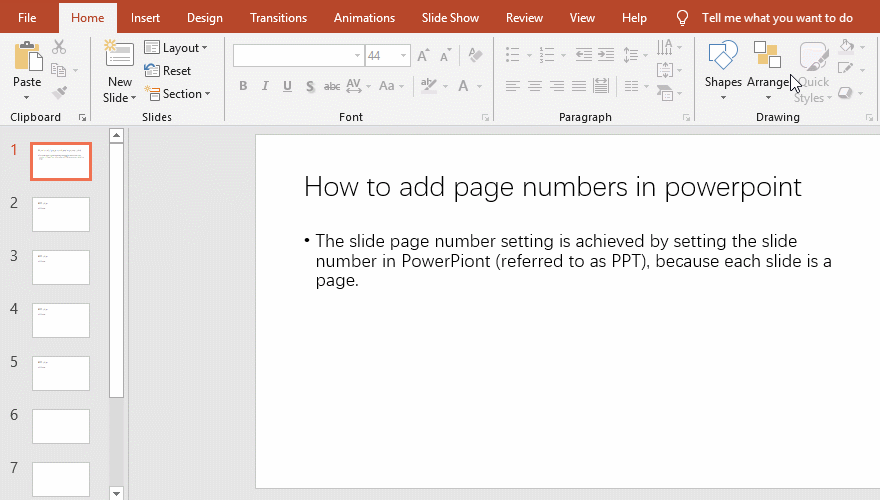Screen dimensions: 880x500
Task: Open the Section dropdown
Action: [177, 94]
